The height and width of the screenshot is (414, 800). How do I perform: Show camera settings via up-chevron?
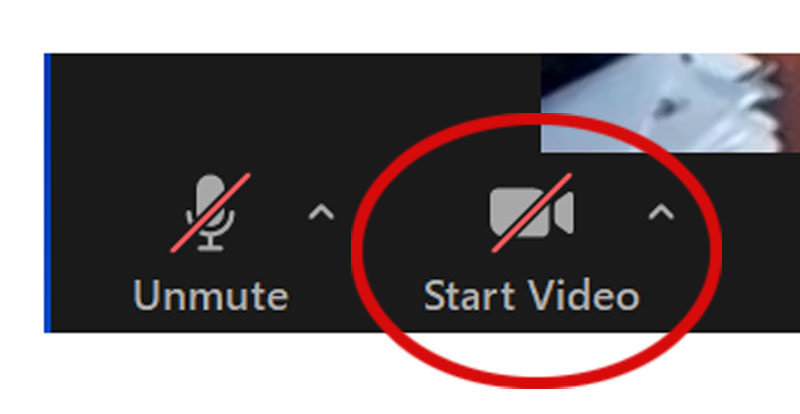[661, 212]
